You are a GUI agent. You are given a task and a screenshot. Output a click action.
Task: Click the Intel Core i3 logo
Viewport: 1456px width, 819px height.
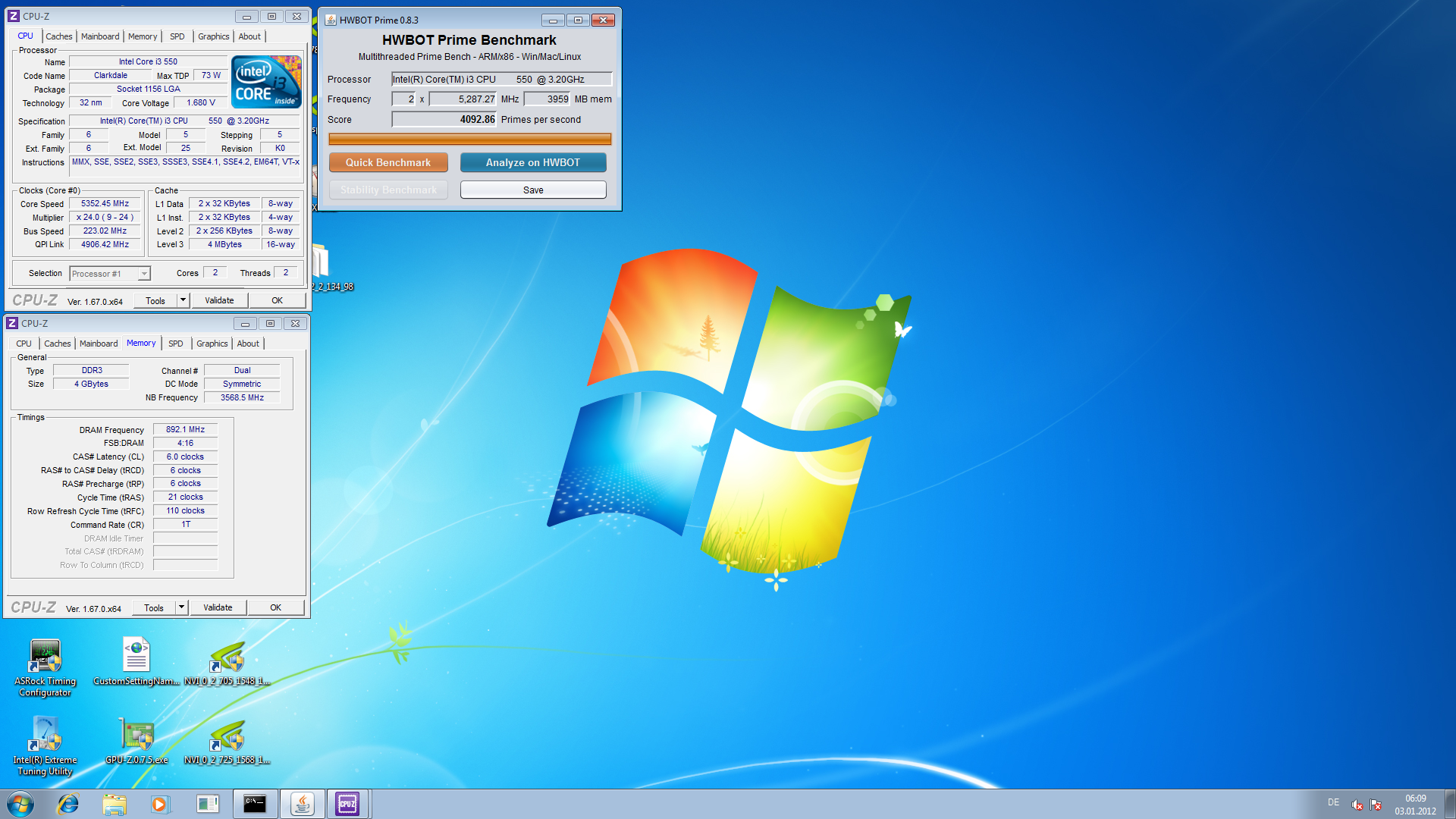point(266,82)
